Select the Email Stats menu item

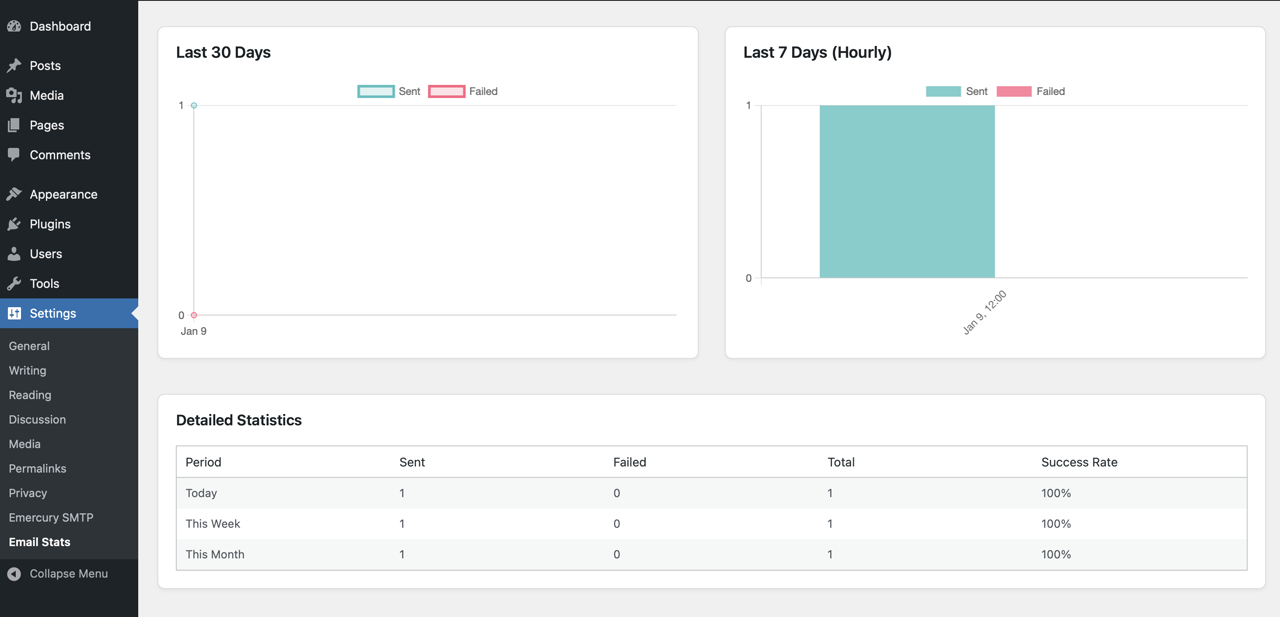coord(39,542)
